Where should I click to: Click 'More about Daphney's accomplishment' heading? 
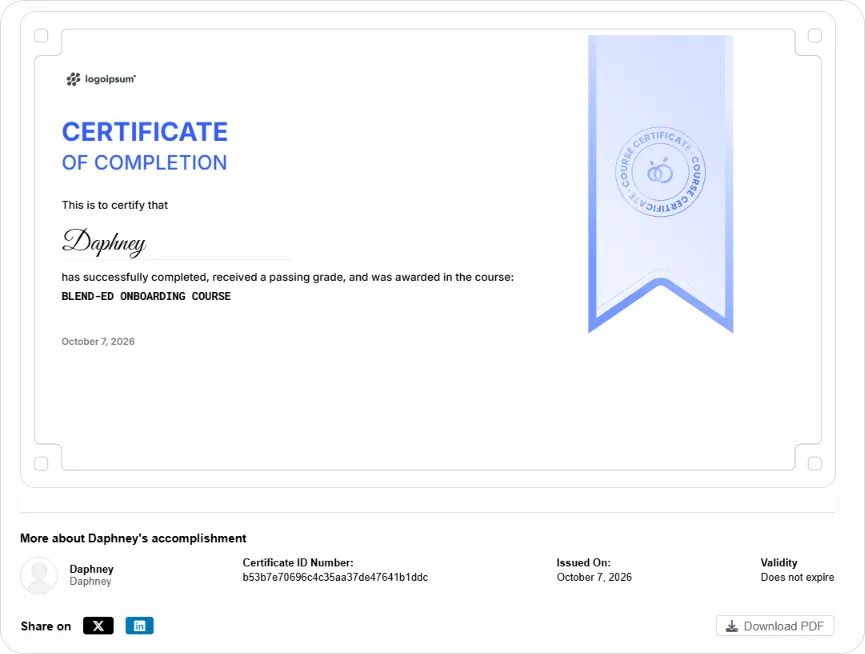[x=134, y=538]
